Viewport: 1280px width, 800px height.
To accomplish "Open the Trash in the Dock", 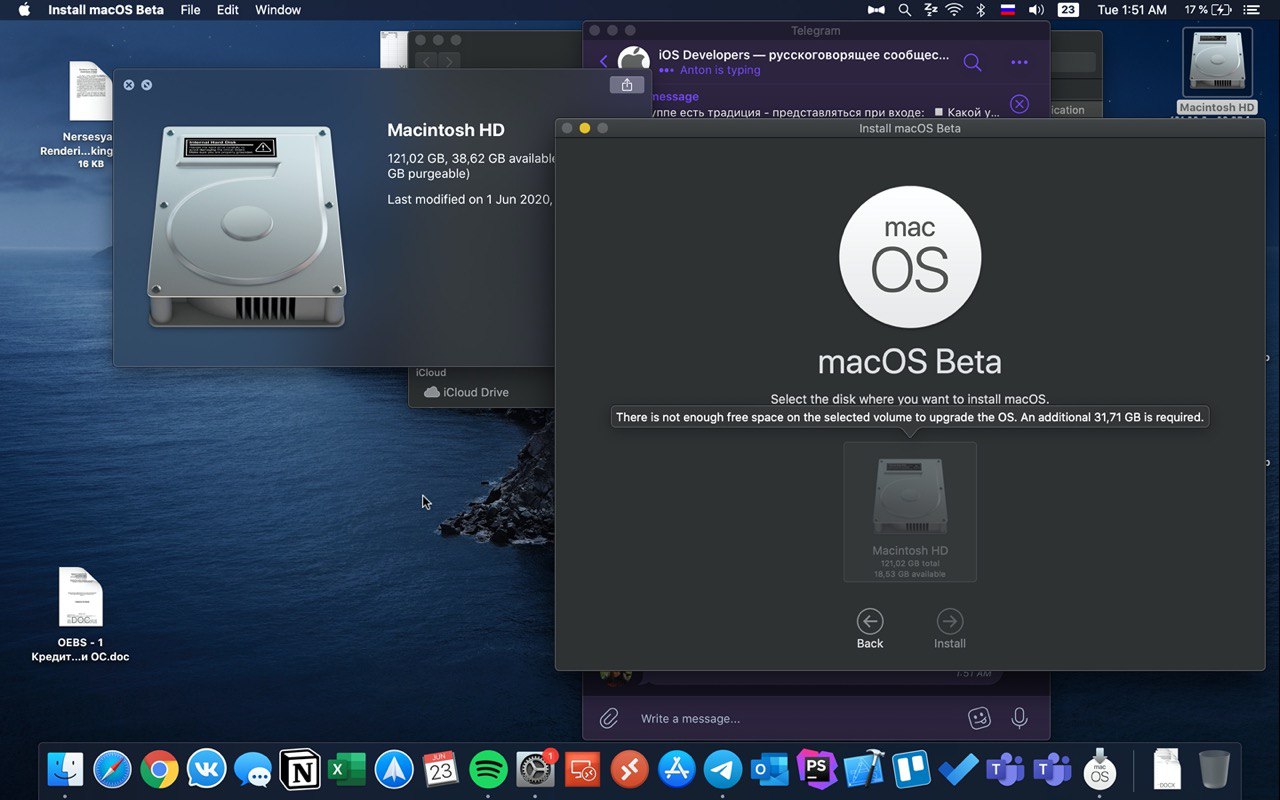I will pyautogui.click(x=1214, y=769).
